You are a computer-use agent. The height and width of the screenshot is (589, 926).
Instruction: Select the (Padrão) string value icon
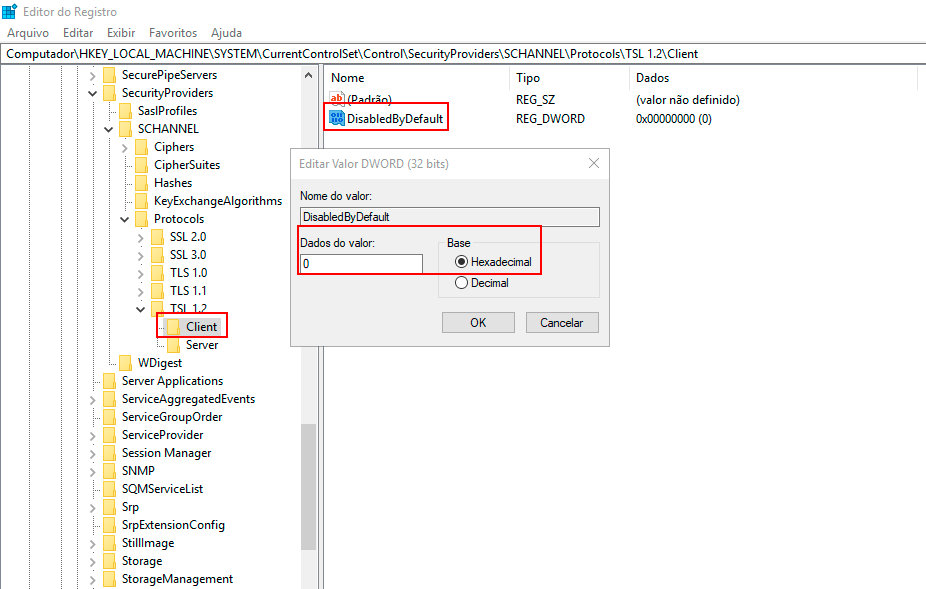tap(337, 99)
